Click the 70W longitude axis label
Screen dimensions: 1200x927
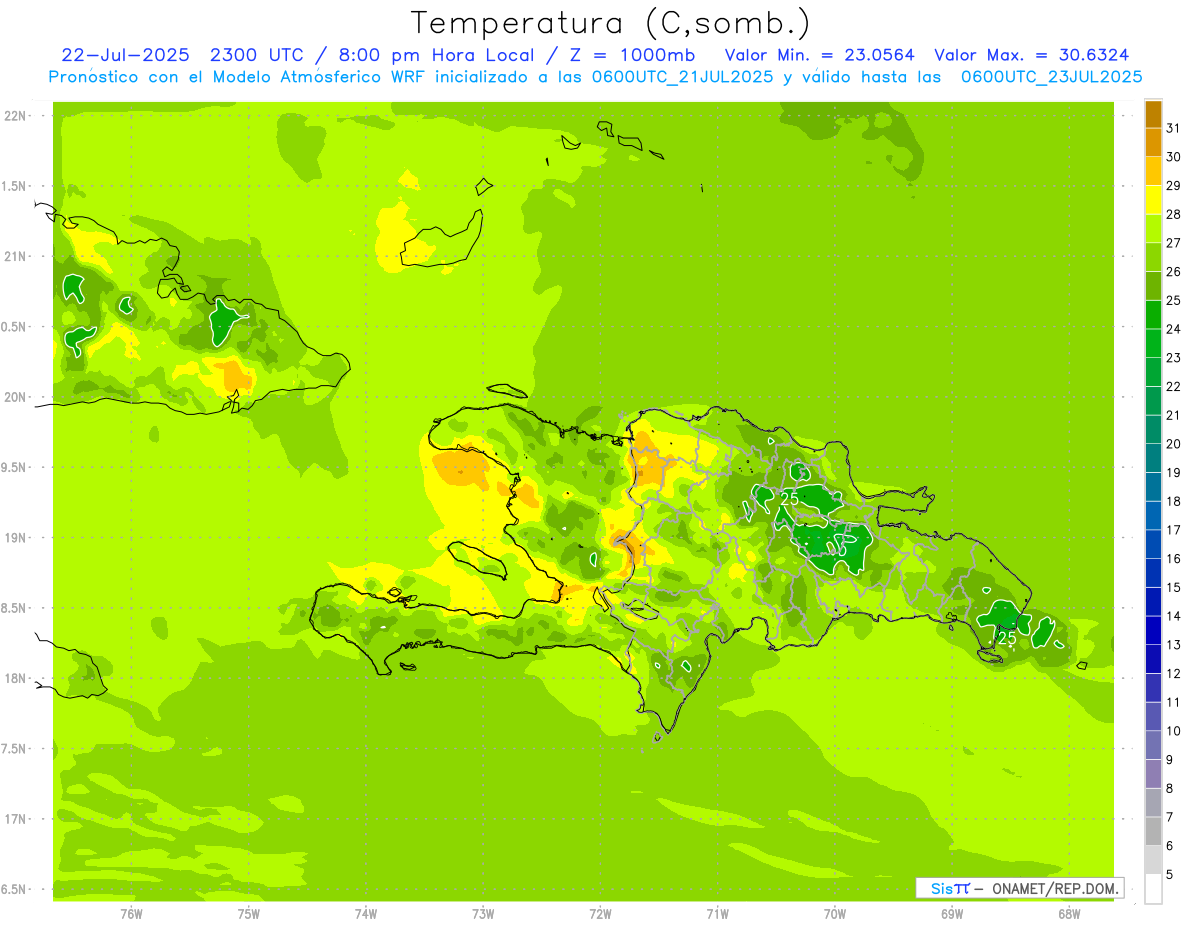pyautogui.click(x=834, y=912)
